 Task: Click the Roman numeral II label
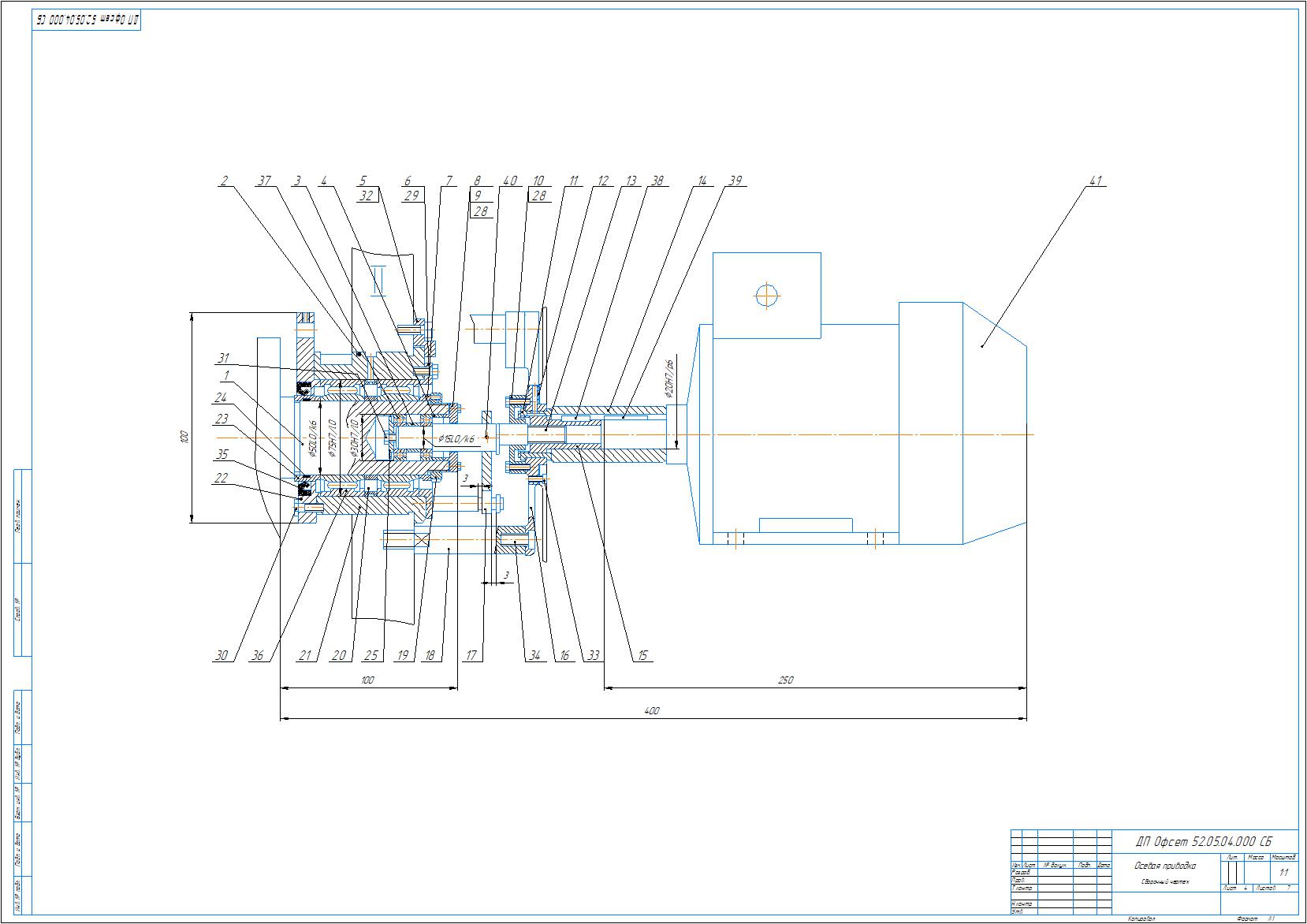click(x=378, y=283)
